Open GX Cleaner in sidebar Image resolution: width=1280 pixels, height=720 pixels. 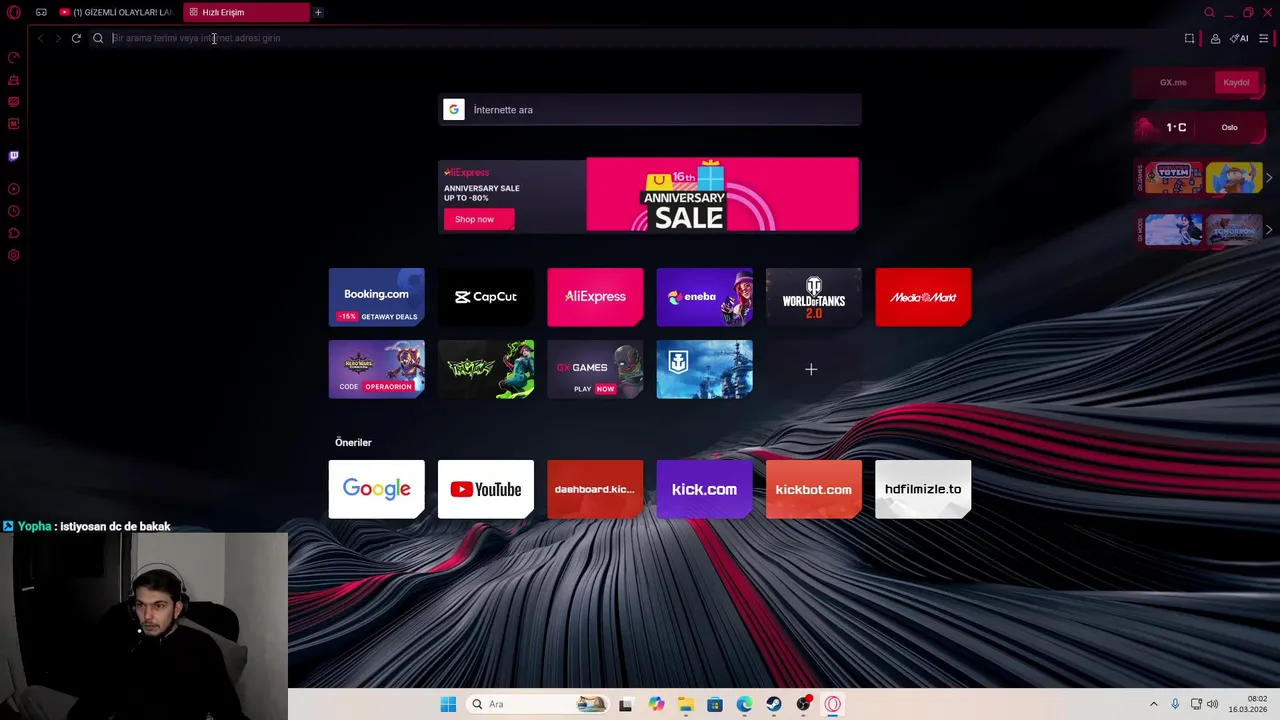click(x=14, y=80)
